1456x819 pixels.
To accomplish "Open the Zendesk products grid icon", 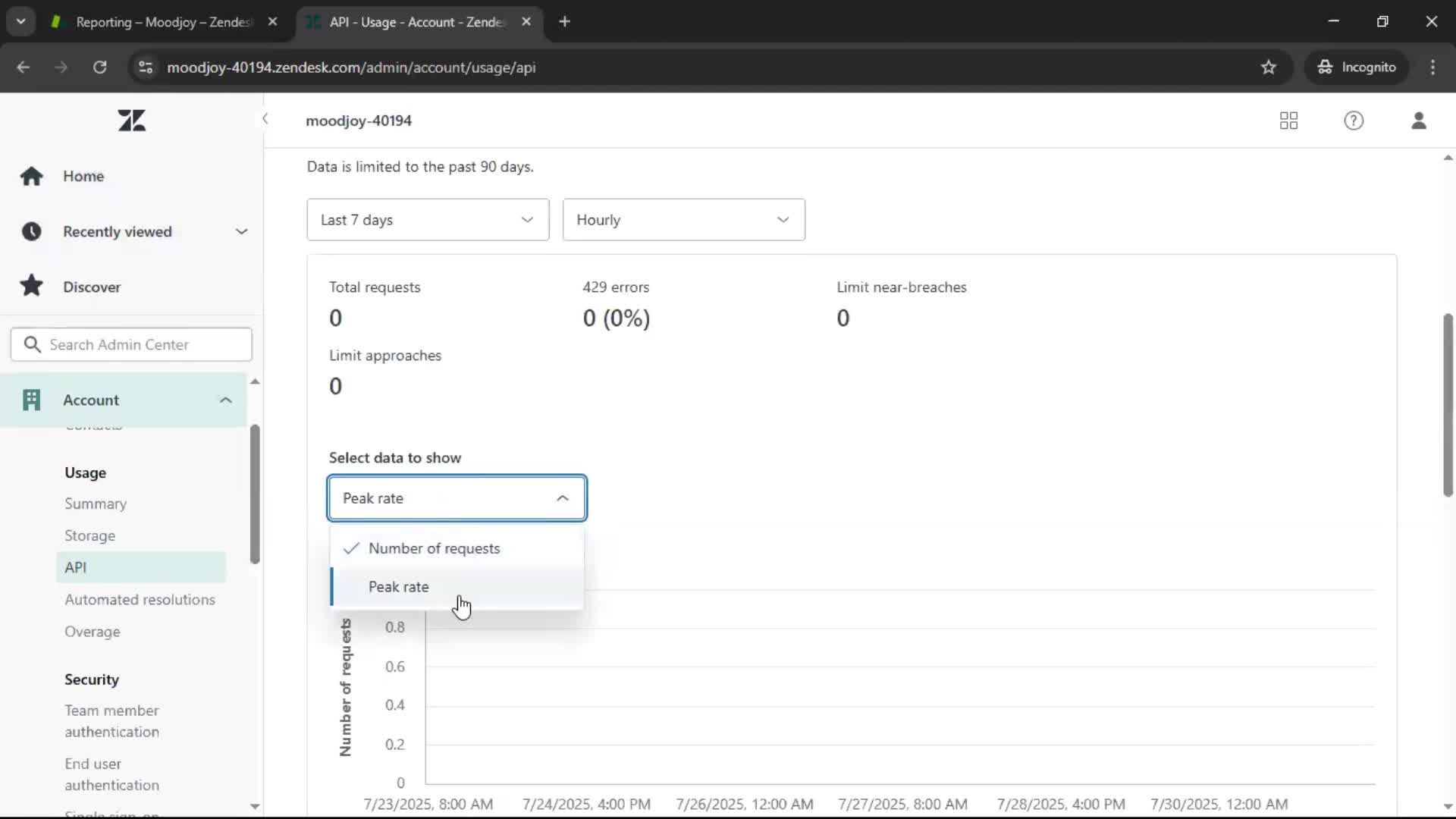I will (x=1288, y=121).
